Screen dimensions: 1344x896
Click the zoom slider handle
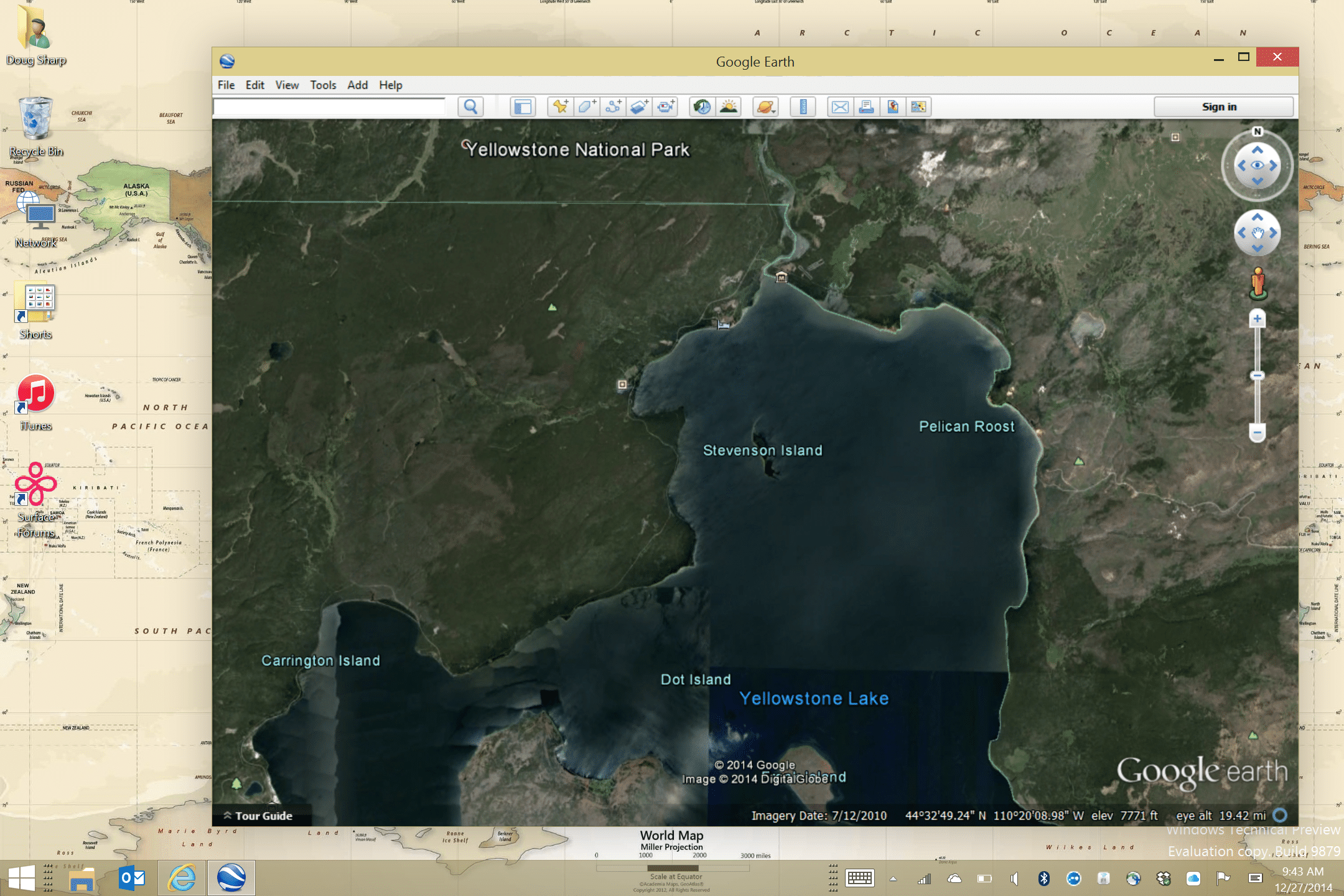point(1258,376)
